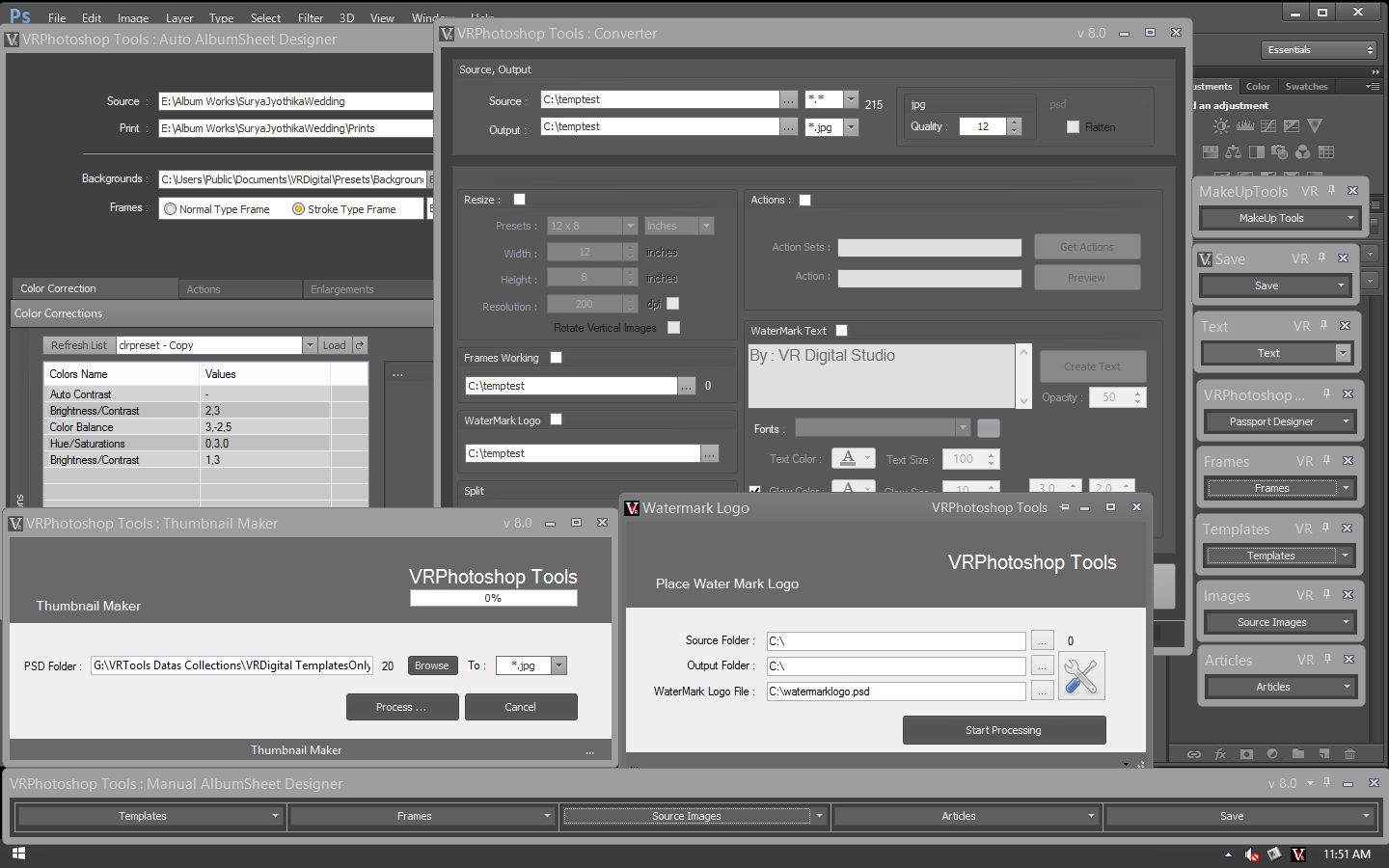Open the *.jpg output format dropdown

tap(849, 126)
